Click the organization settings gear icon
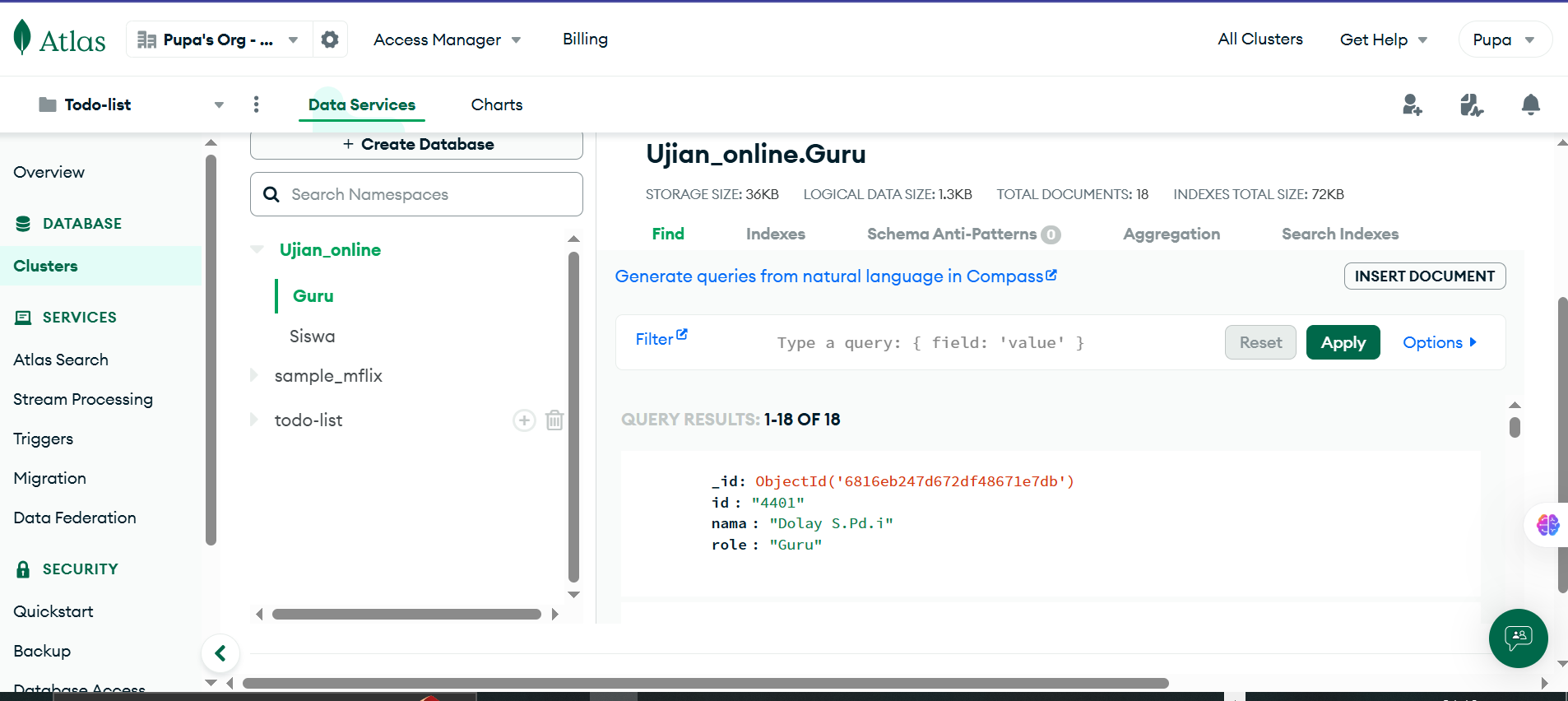 (x=330, y=39)
